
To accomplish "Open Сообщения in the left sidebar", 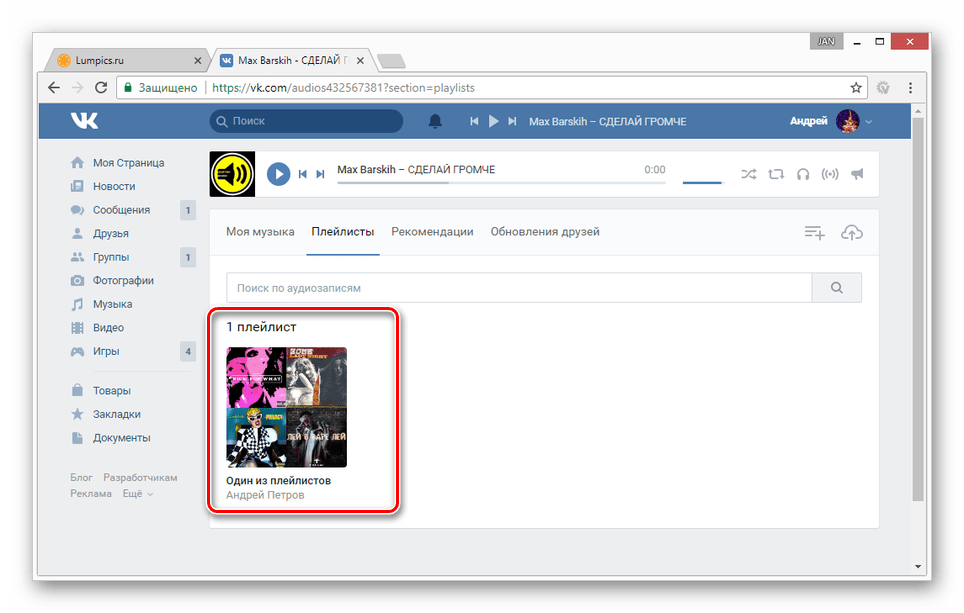I will pyautogui.click(x=121, y=210).
